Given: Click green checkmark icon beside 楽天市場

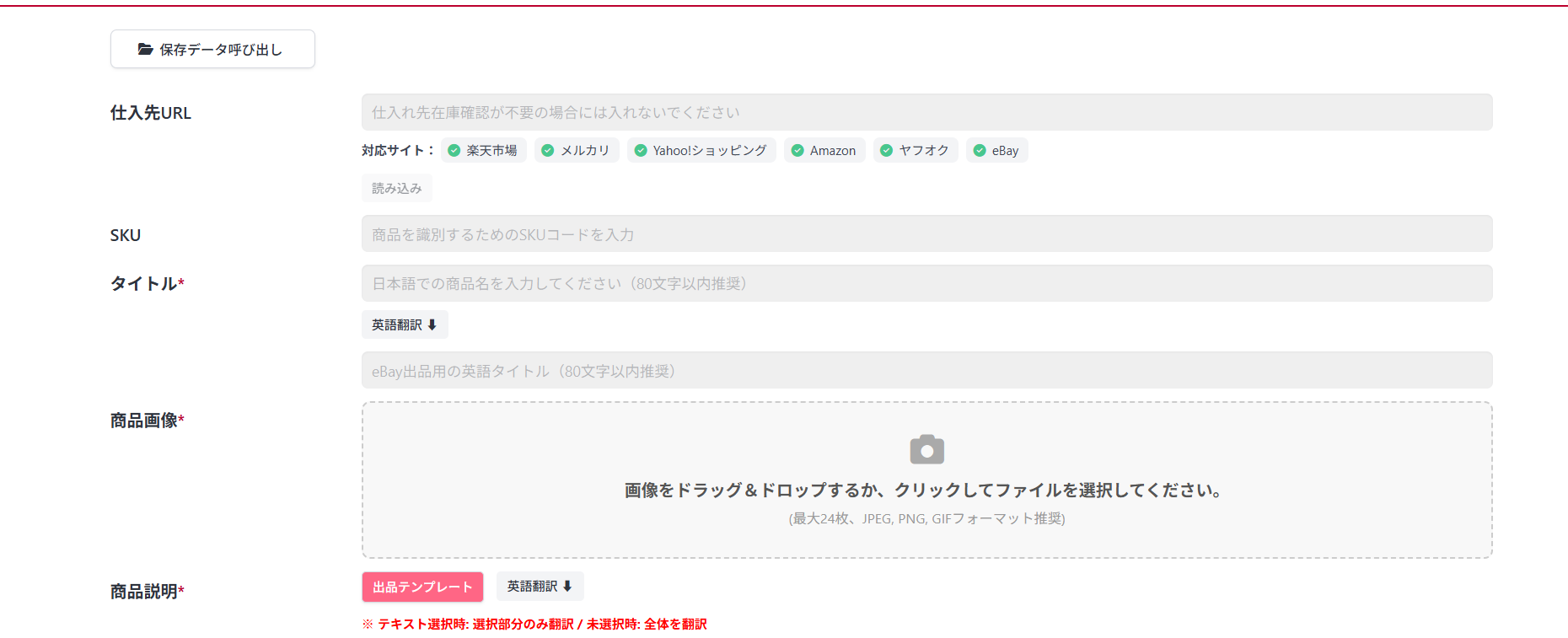Looking at the screenshot, I should [x=454, y=151].
